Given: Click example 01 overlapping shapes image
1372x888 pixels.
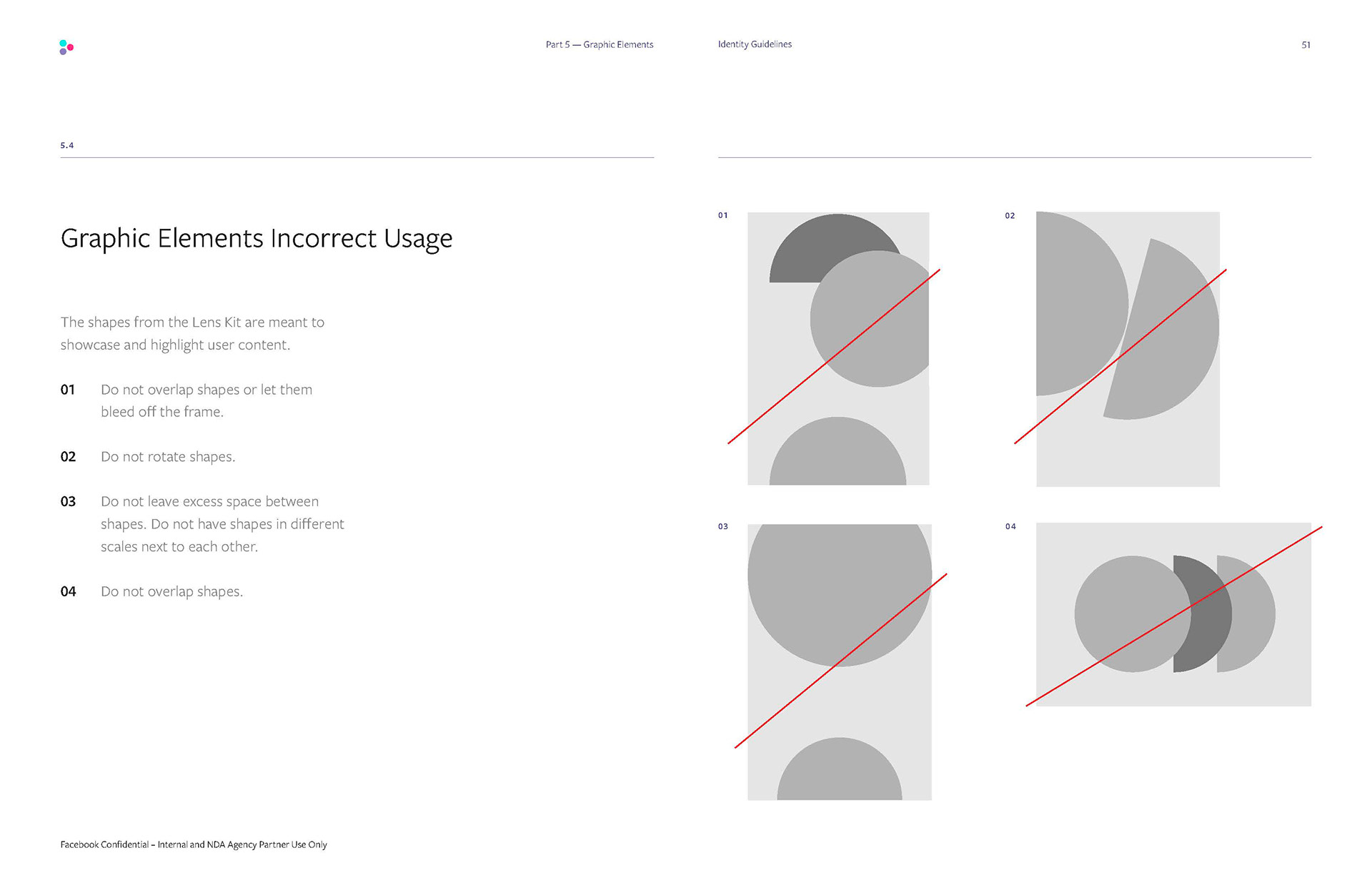Looking at the screenshot, I should pyautogui.click(x=838, y=349).
